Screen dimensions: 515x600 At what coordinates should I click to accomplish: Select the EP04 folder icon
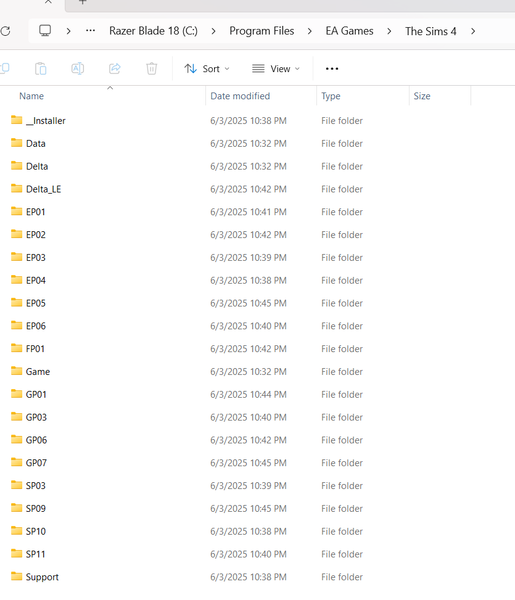click(x=16, y=280)
